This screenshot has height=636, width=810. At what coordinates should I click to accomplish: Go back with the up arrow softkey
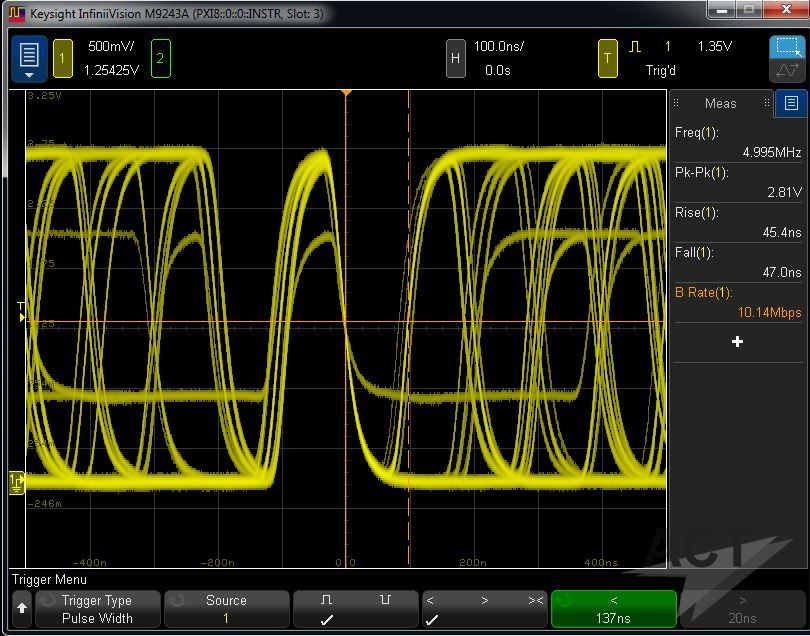pos(22,609)
